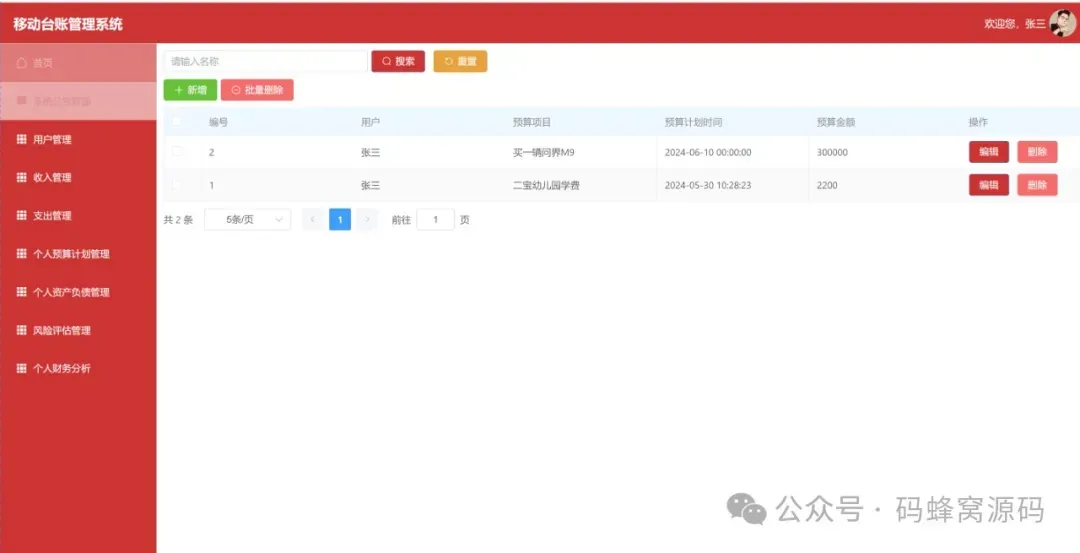Click the 预算项目 column header

tap(532, 123)
